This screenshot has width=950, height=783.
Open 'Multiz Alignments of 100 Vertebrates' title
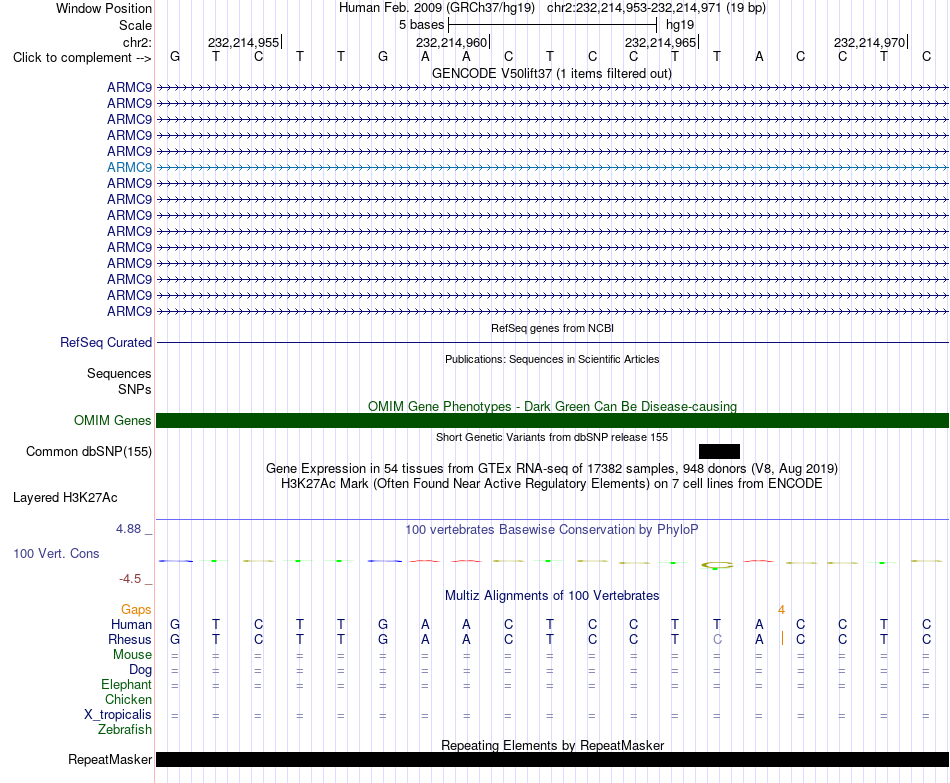(x=552, y=595)
